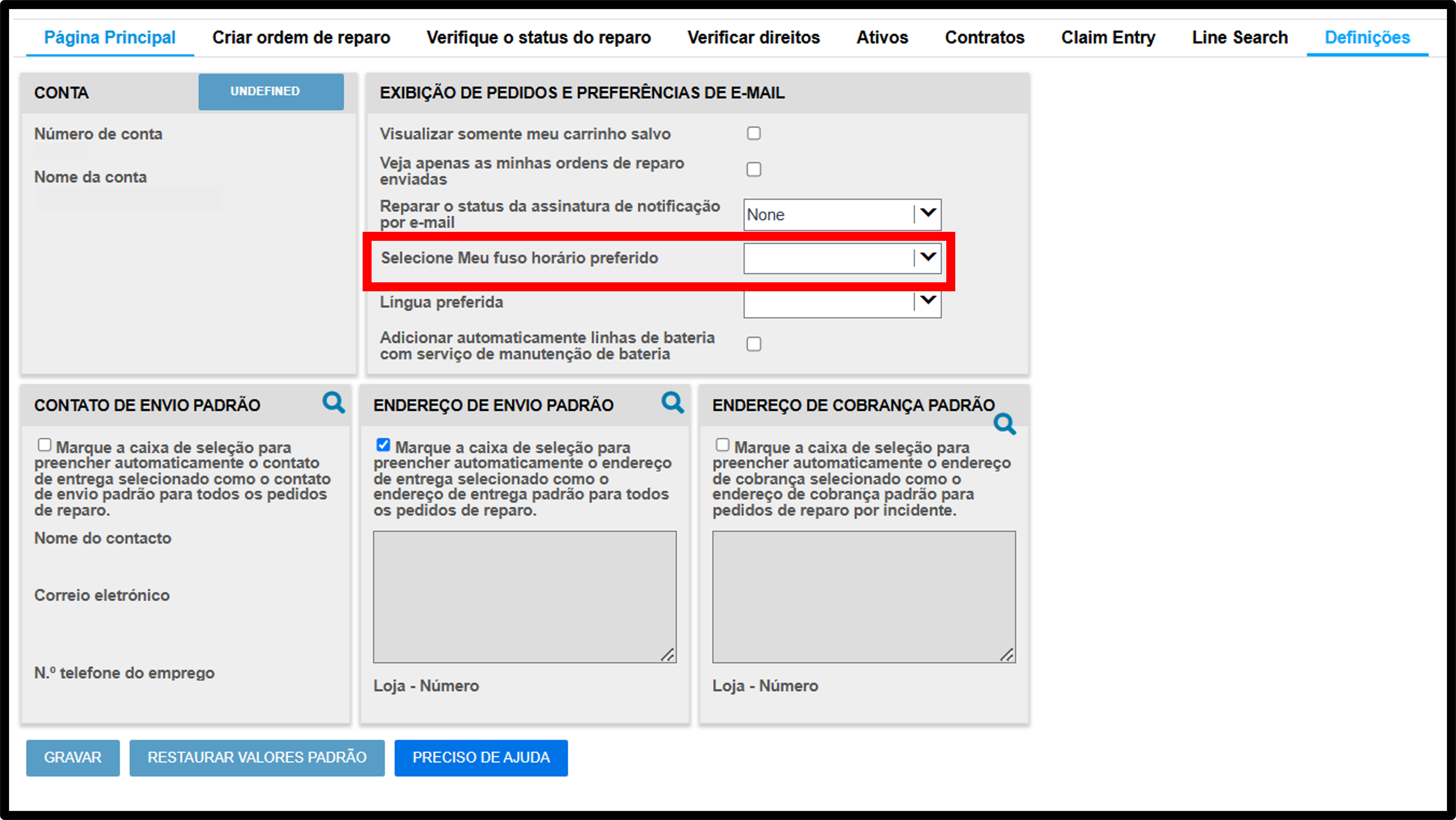
Task: Search icon in Contato de envio padrão
Action: click(x=334, y=403)
